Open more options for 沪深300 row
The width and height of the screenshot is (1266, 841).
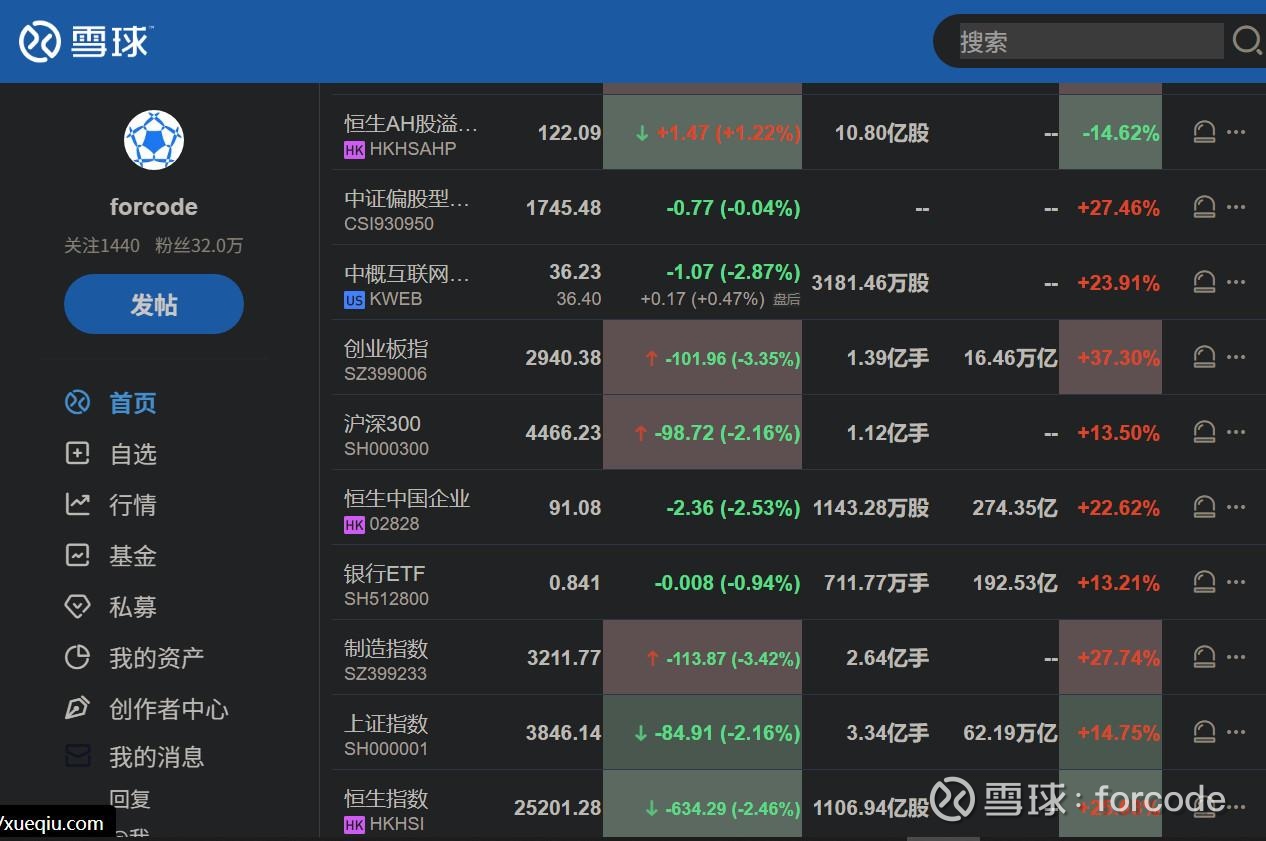pyautogui.click(x=1236, y=432)
